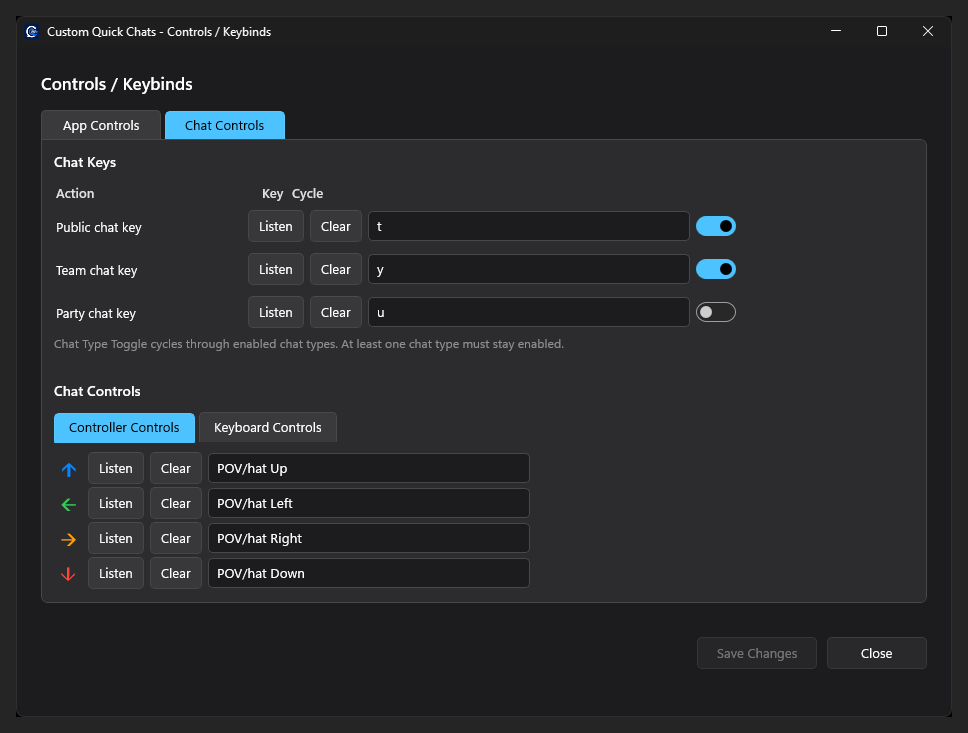Screen dimensions: 968x733
Task: Maximize the Custom Quick Chats window
Action: (x=882, y=31)
